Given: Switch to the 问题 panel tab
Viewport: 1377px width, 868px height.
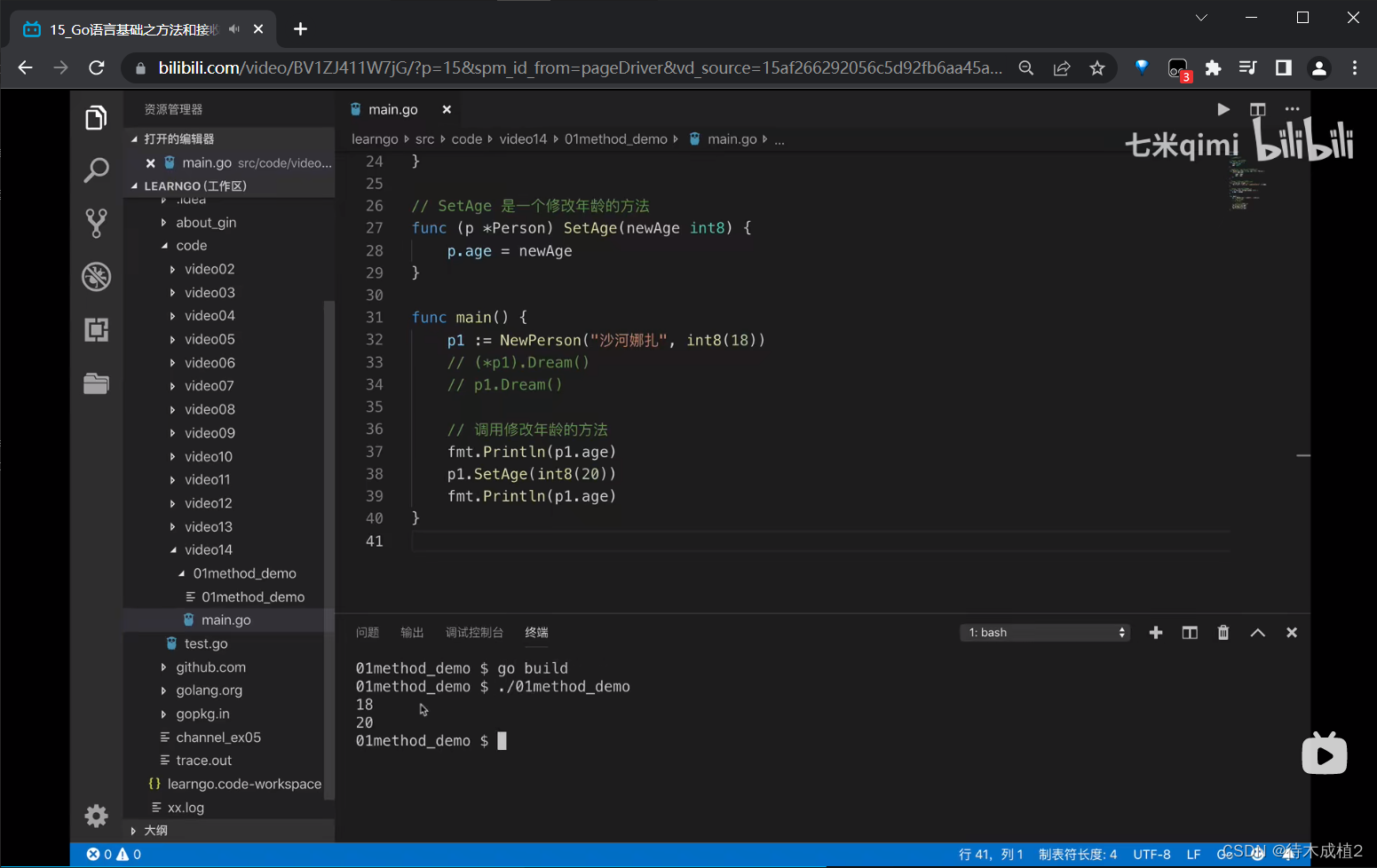Looking at the screenshot, I should click(367, 632).
